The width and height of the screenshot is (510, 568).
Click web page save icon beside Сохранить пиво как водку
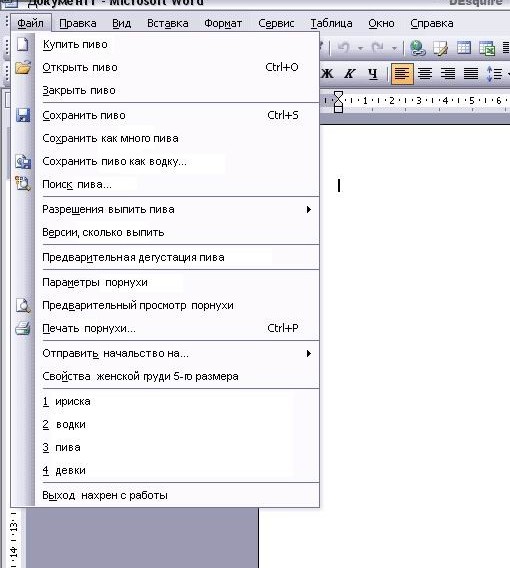tap(23, 161)
